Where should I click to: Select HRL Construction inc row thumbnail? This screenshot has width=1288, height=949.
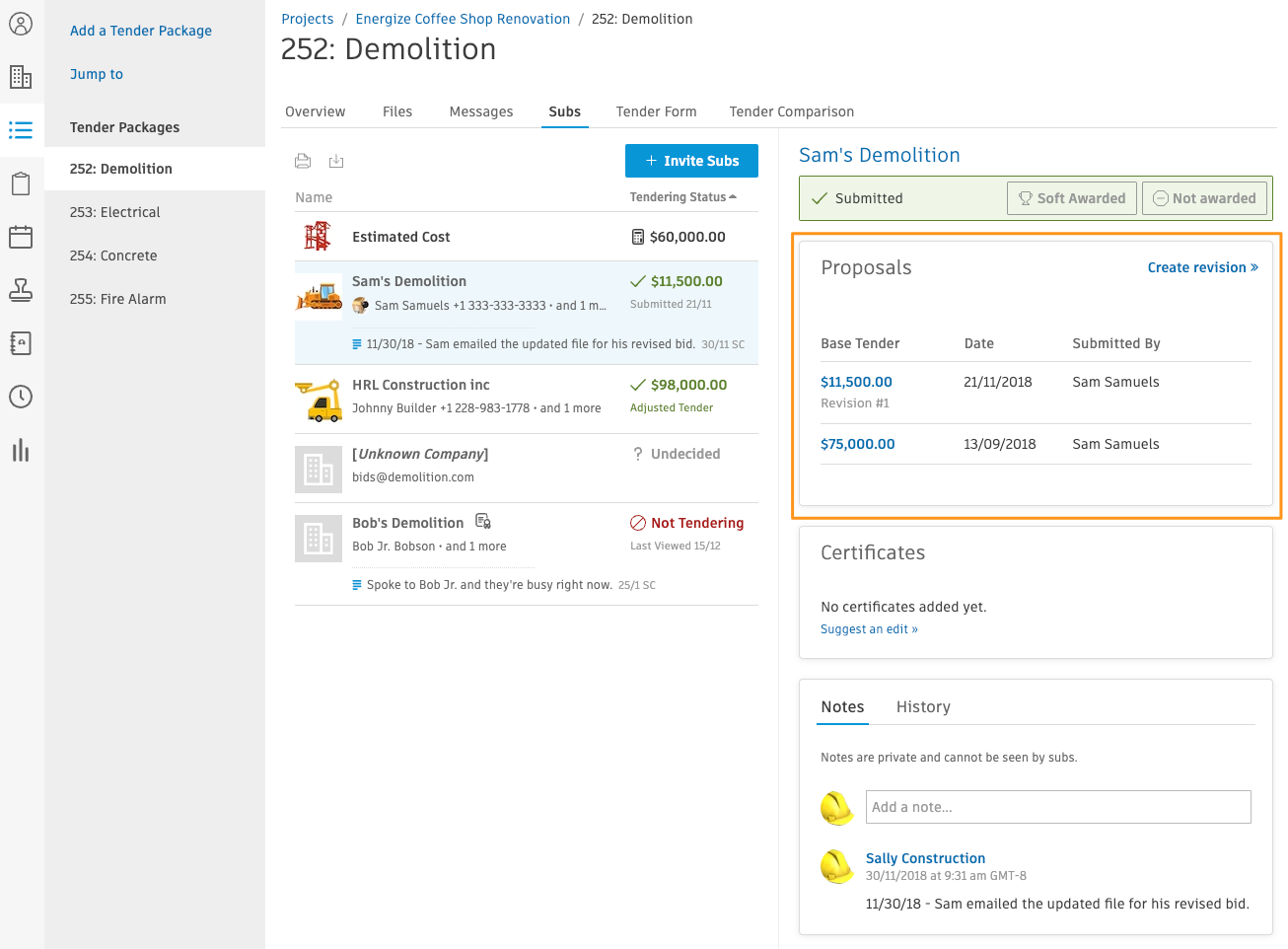[x=319, y=400]
